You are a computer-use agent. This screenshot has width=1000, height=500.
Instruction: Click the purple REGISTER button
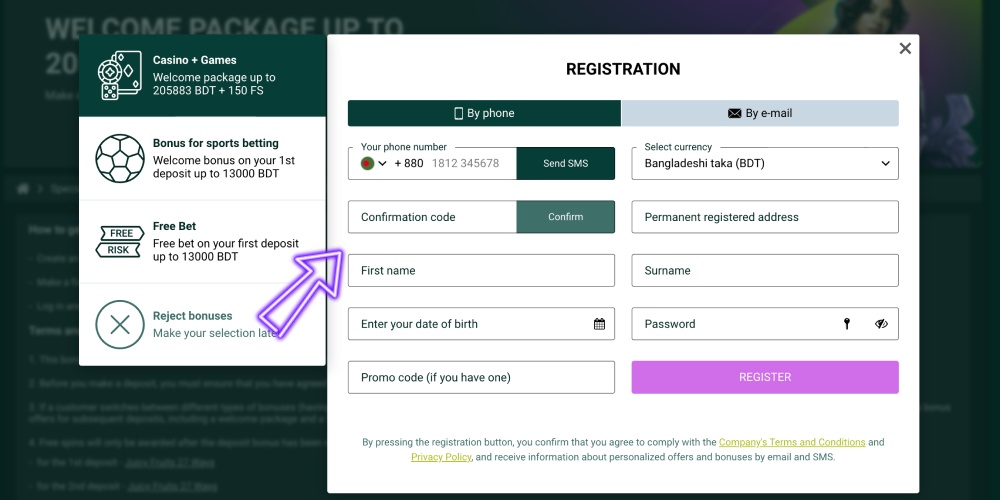765,378
